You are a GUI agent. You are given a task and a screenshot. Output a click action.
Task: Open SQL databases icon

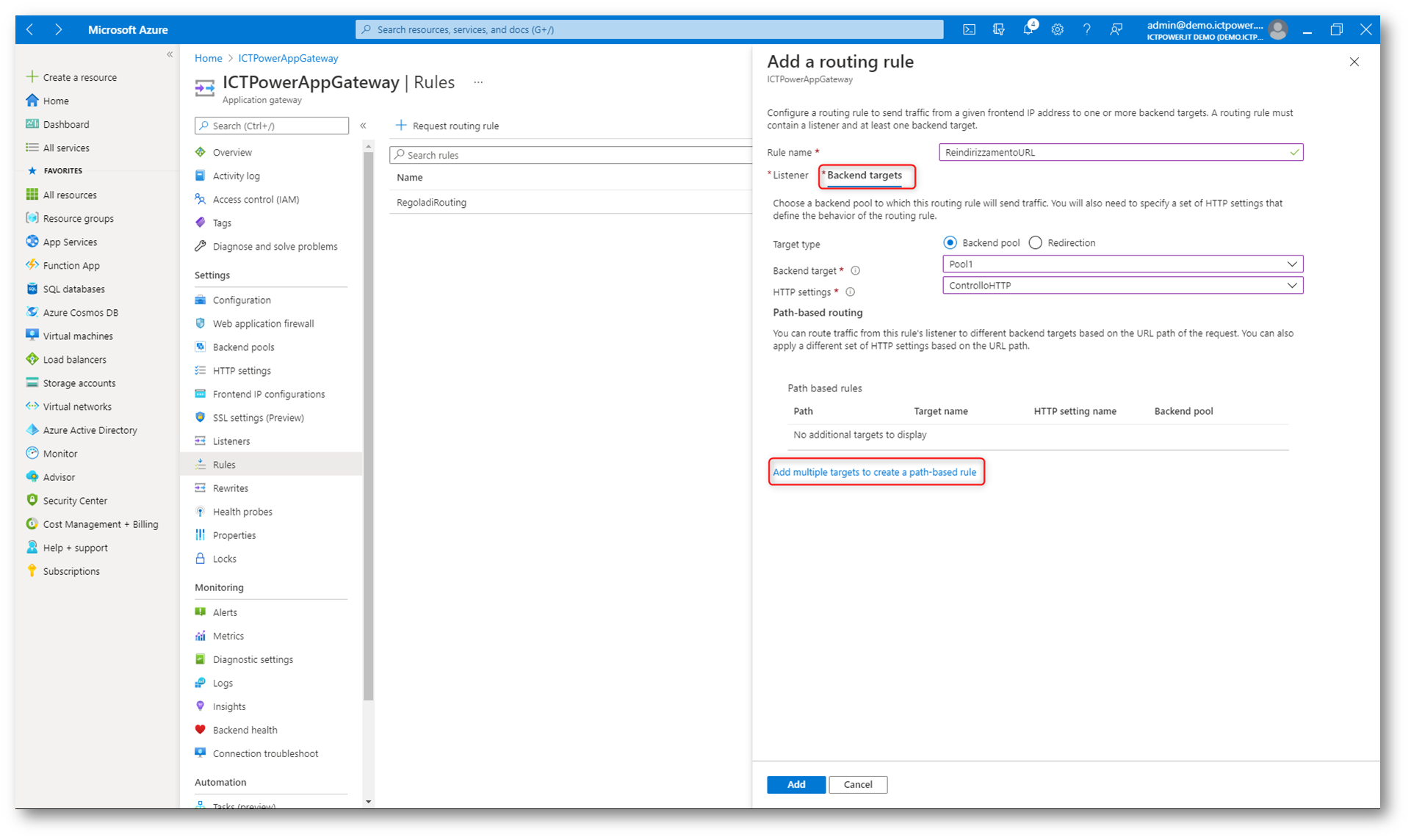pyautogui.click(x=32, y=289)
